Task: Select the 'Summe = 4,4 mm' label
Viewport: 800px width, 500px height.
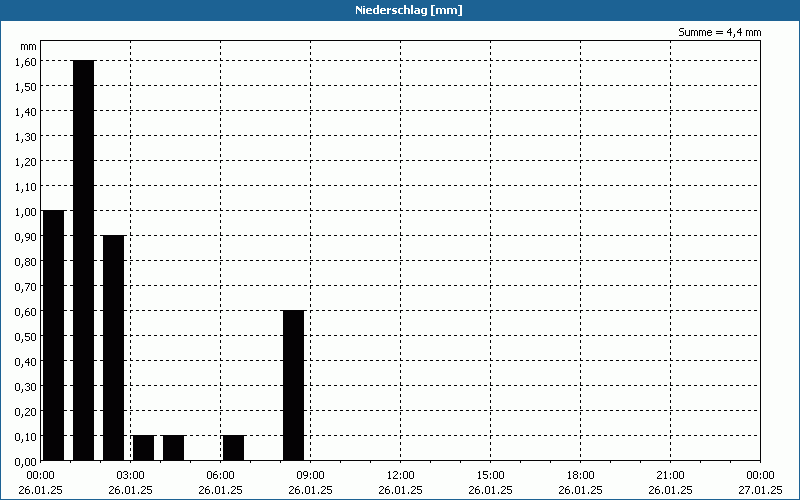Action: (719, 32)
